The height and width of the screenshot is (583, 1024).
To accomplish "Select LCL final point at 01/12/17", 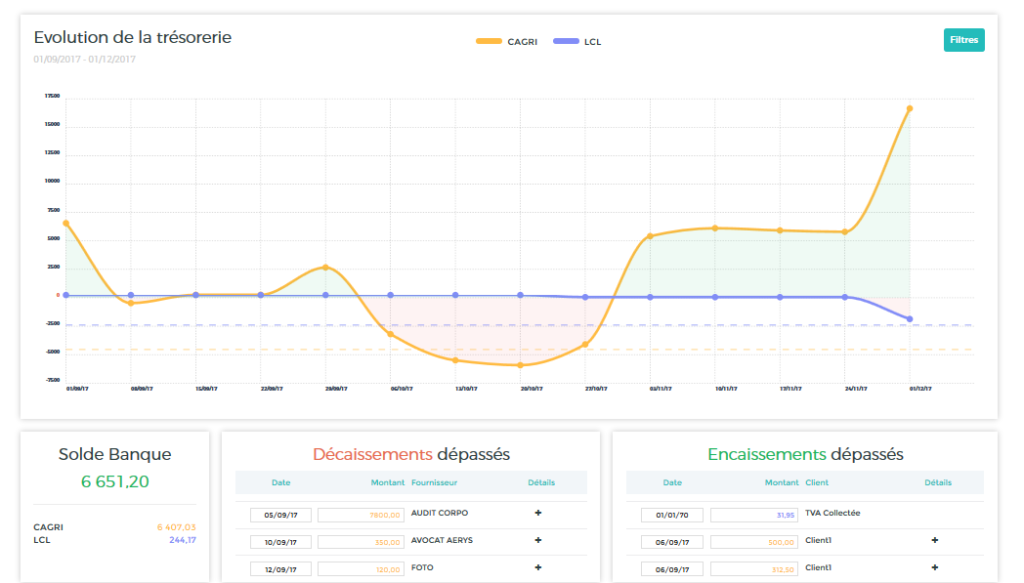I will (910, 319).
